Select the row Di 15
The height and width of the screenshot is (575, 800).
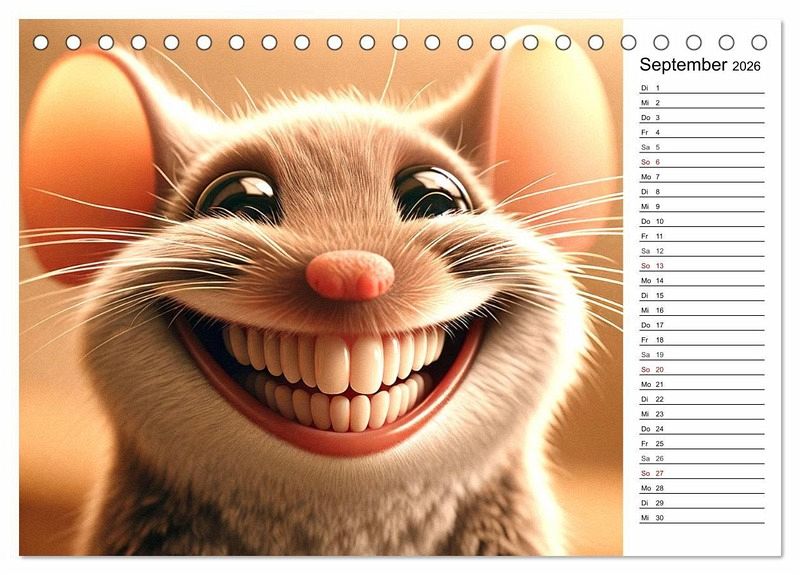pyautogui.click(x=702, y=295)
